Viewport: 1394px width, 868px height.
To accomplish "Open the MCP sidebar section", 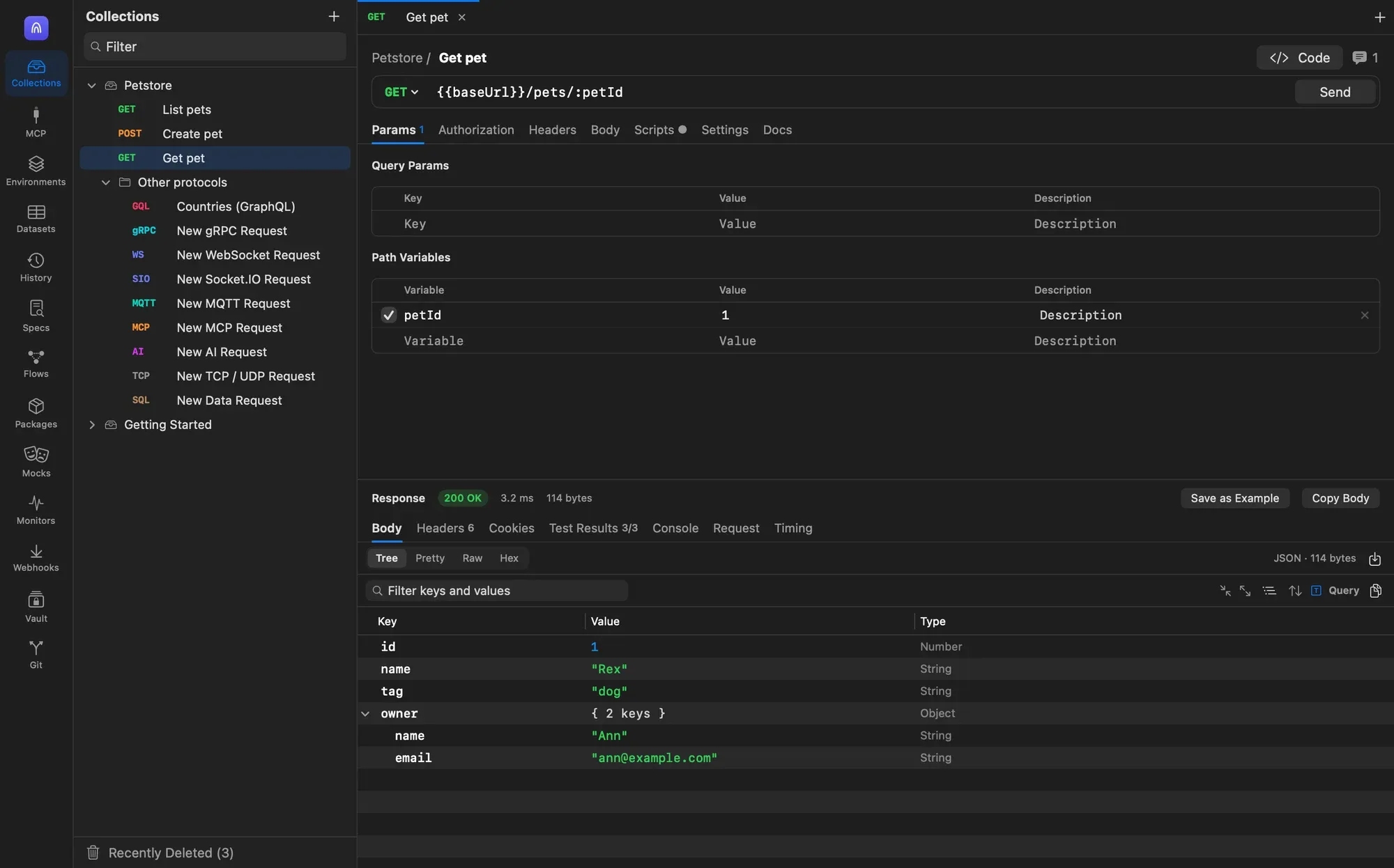I will click(x=36, y=123).
